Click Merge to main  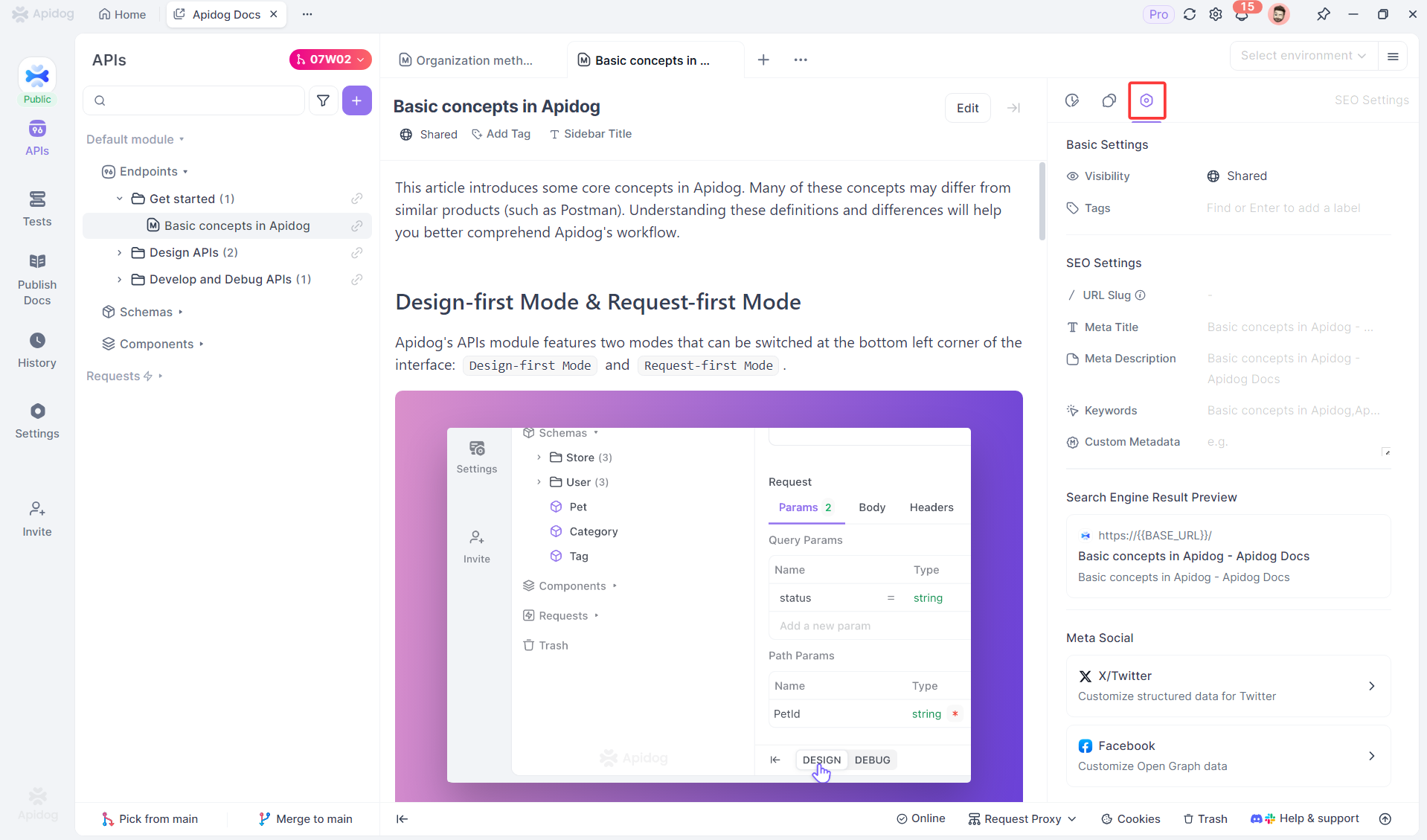click(305, 818)
